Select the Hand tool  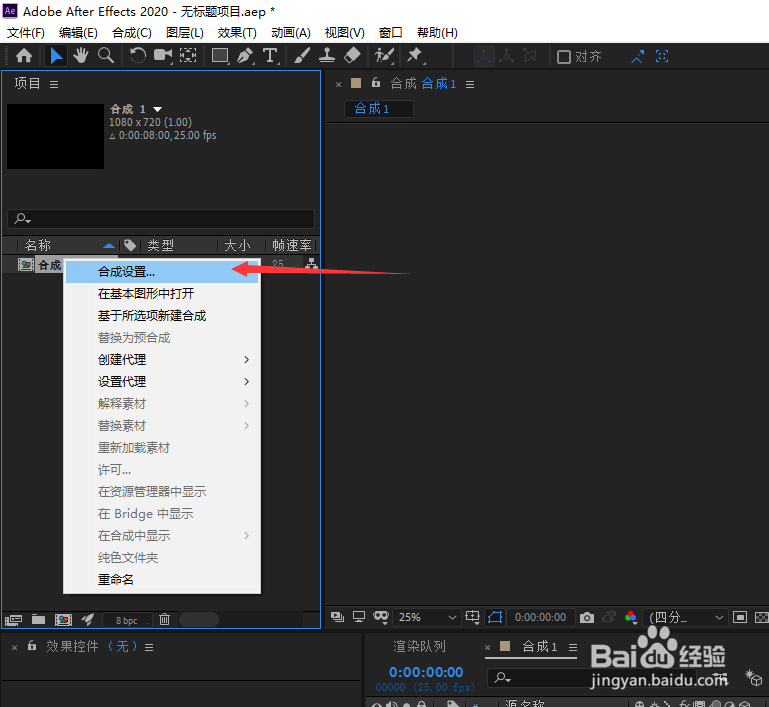81,56
